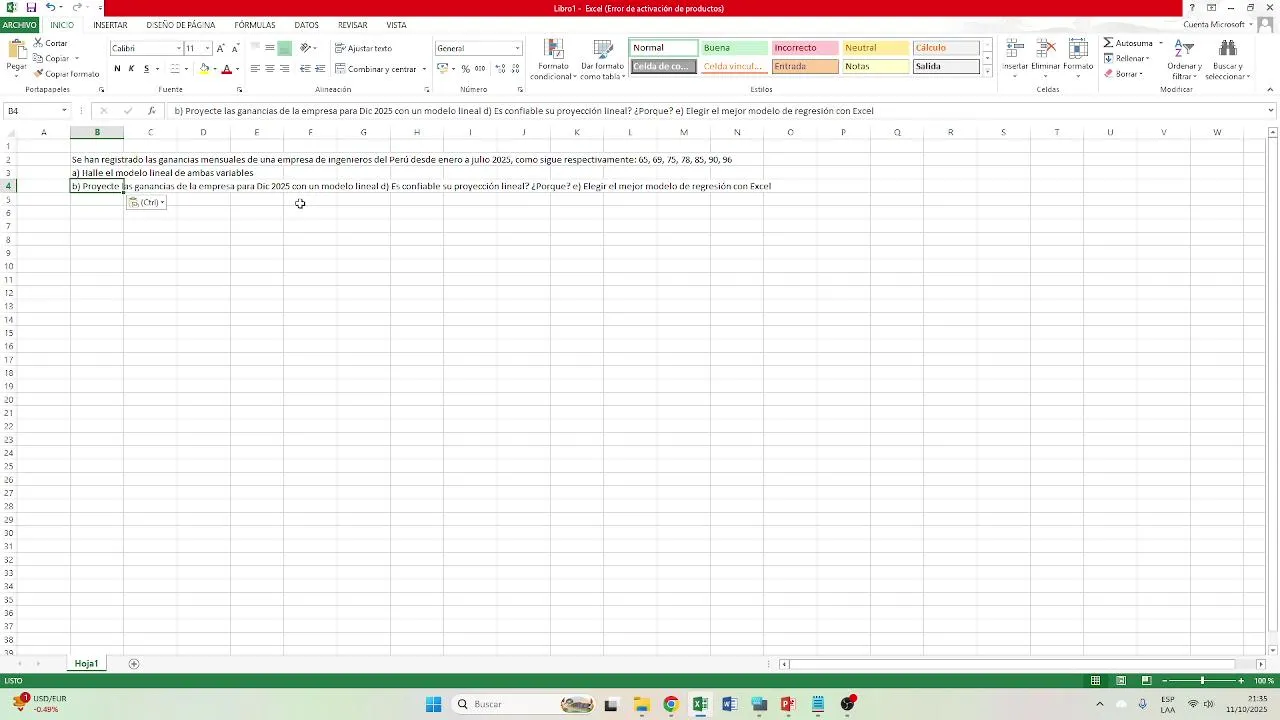This screenshot has width=1280, height=720.
Task: Expand Dar formato como tabla menu
Action: [x=602, y=60]
